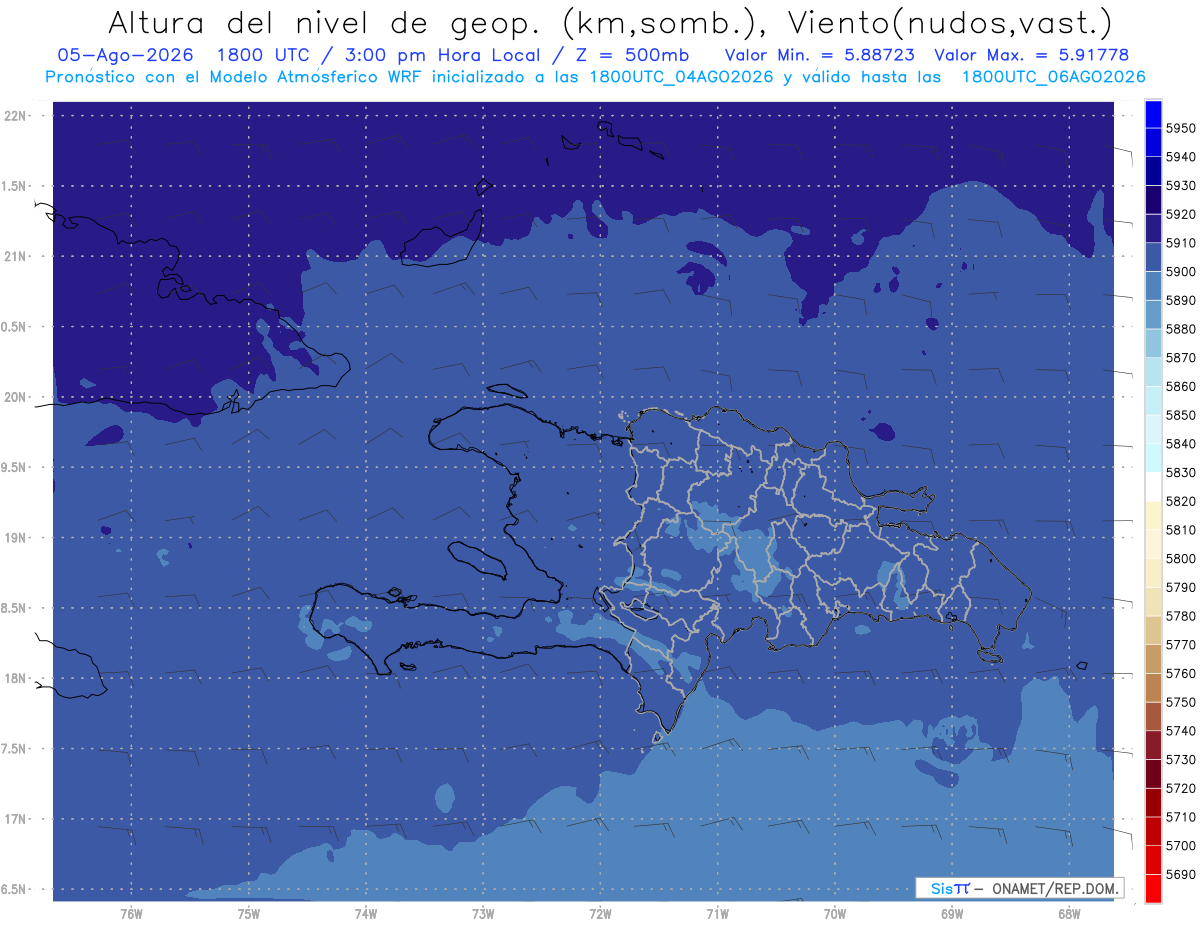The height and width of the screenshot is (927, 1200).
Task: Click the '72W' longitude axis label
Action: click(600, 913)
